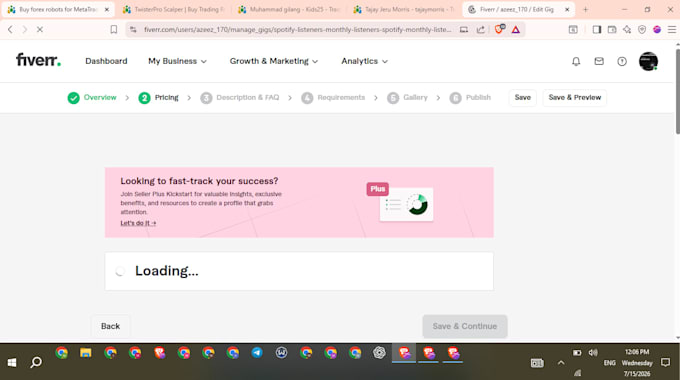
Task: Open a new browser tab with plus
Action: pyautogui.click(x=585, y=9)
